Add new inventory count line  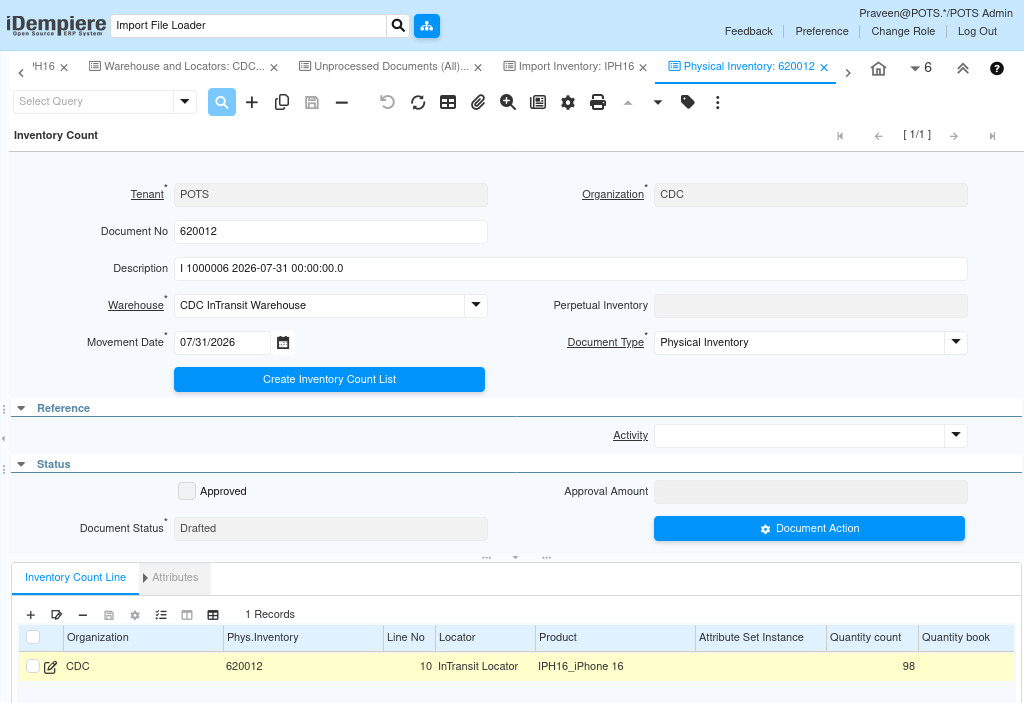click(x=31, y=615)
